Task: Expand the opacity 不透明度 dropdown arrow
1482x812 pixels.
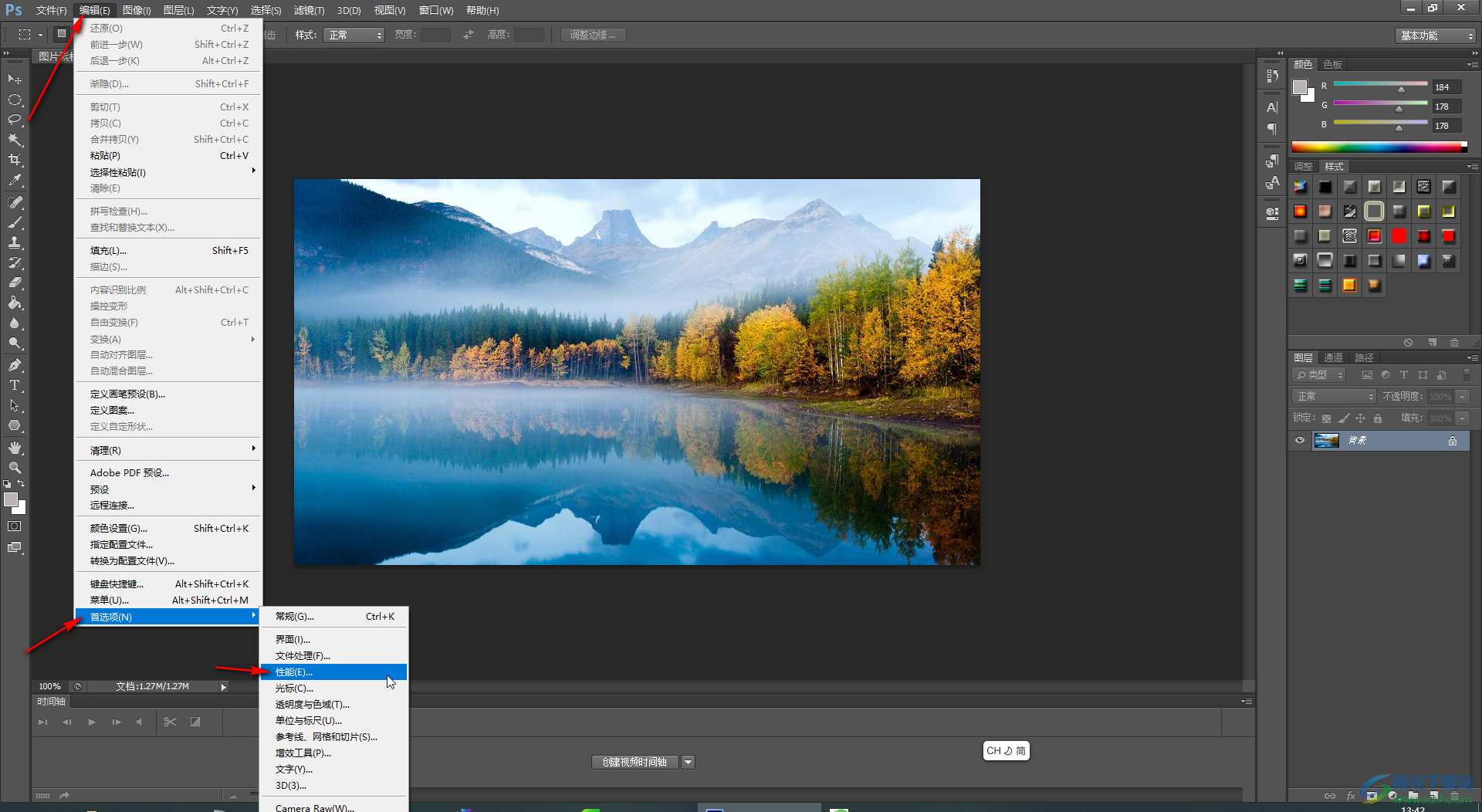Action: pyautogui.click(x=1462, y=397)
